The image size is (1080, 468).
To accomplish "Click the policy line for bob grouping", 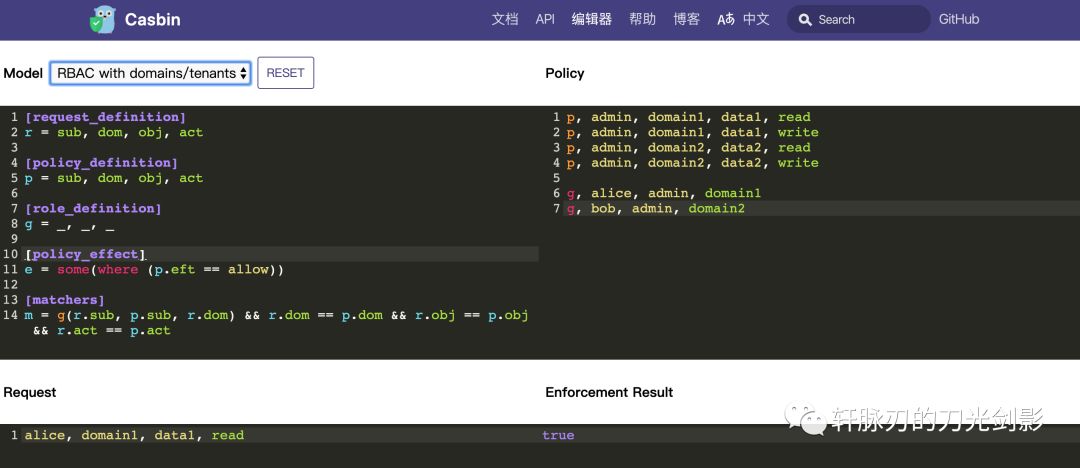I will point(655,208).
